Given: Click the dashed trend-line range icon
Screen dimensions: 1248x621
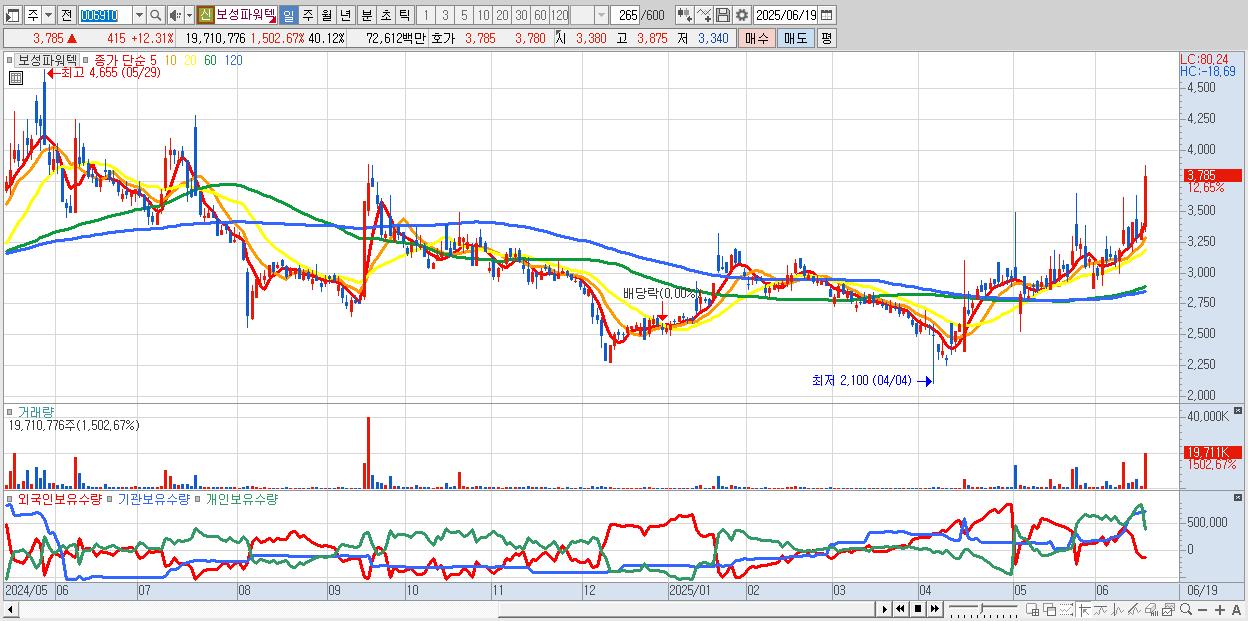Looking at the screenshot, I should coord(1066,609).
